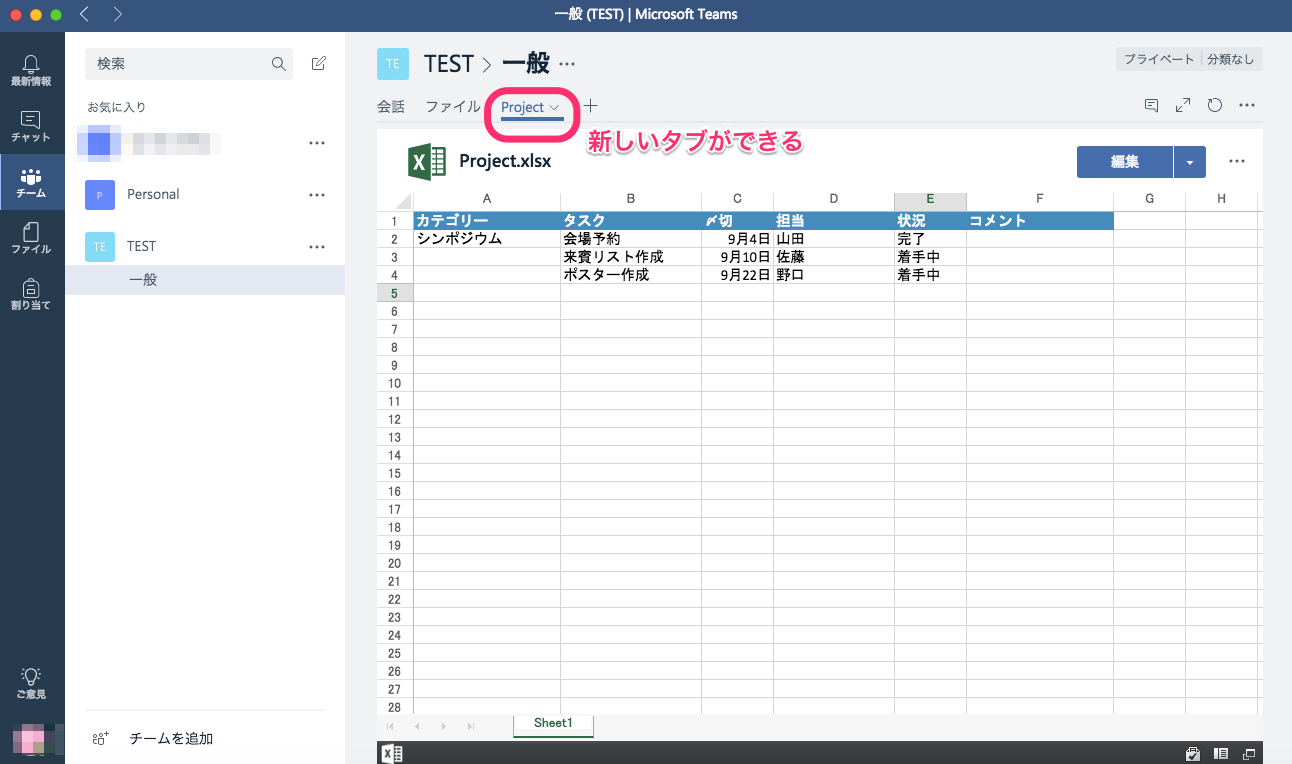
Task: Select the チーム sidebar icon
Action: tap(32, 182)
